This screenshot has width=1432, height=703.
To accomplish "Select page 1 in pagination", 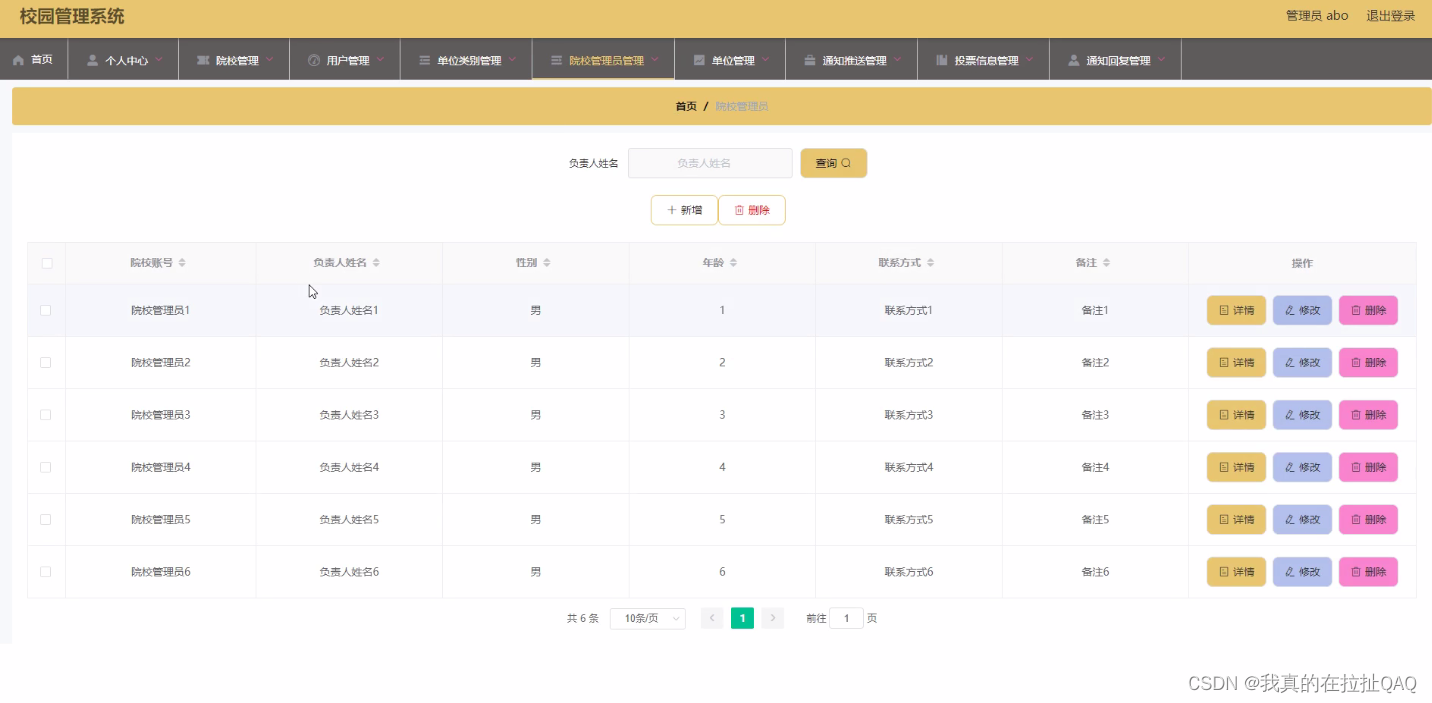I will (742, 618).
